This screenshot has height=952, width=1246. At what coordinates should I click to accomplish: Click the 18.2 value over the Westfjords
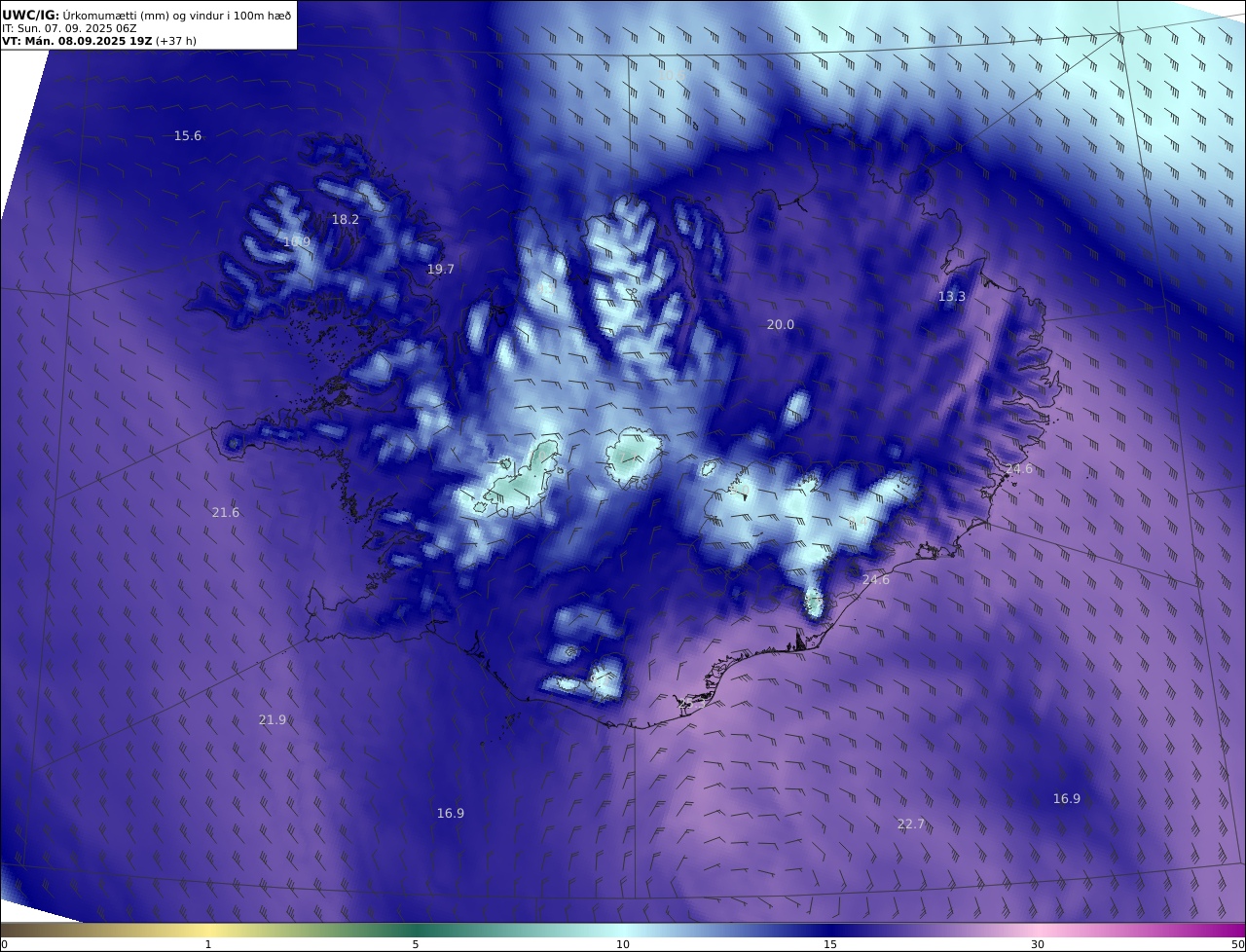pos(346,220)
